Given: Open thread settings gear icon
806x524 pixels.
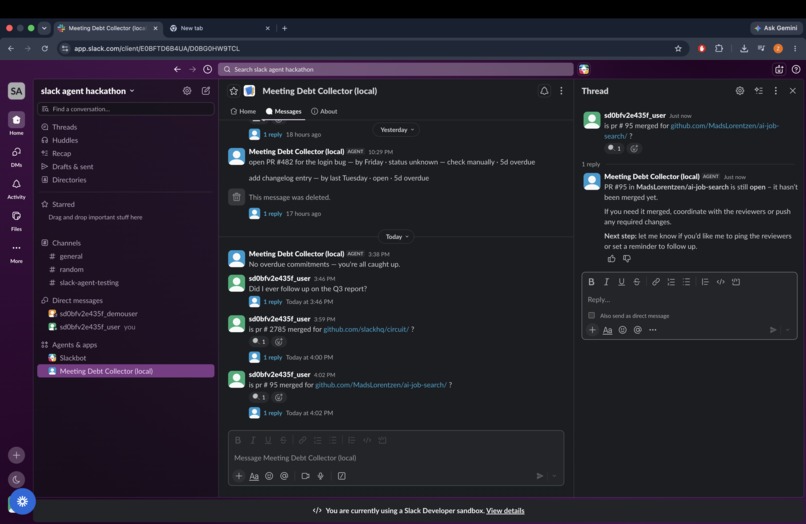Looking at the screenshot, I should (740, 91).
